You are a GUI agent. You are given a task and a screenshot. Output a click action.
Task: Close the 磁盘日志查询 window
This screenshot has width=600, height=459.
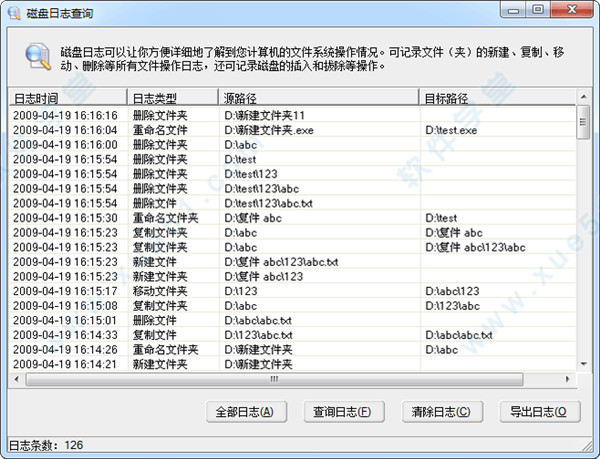572,10
